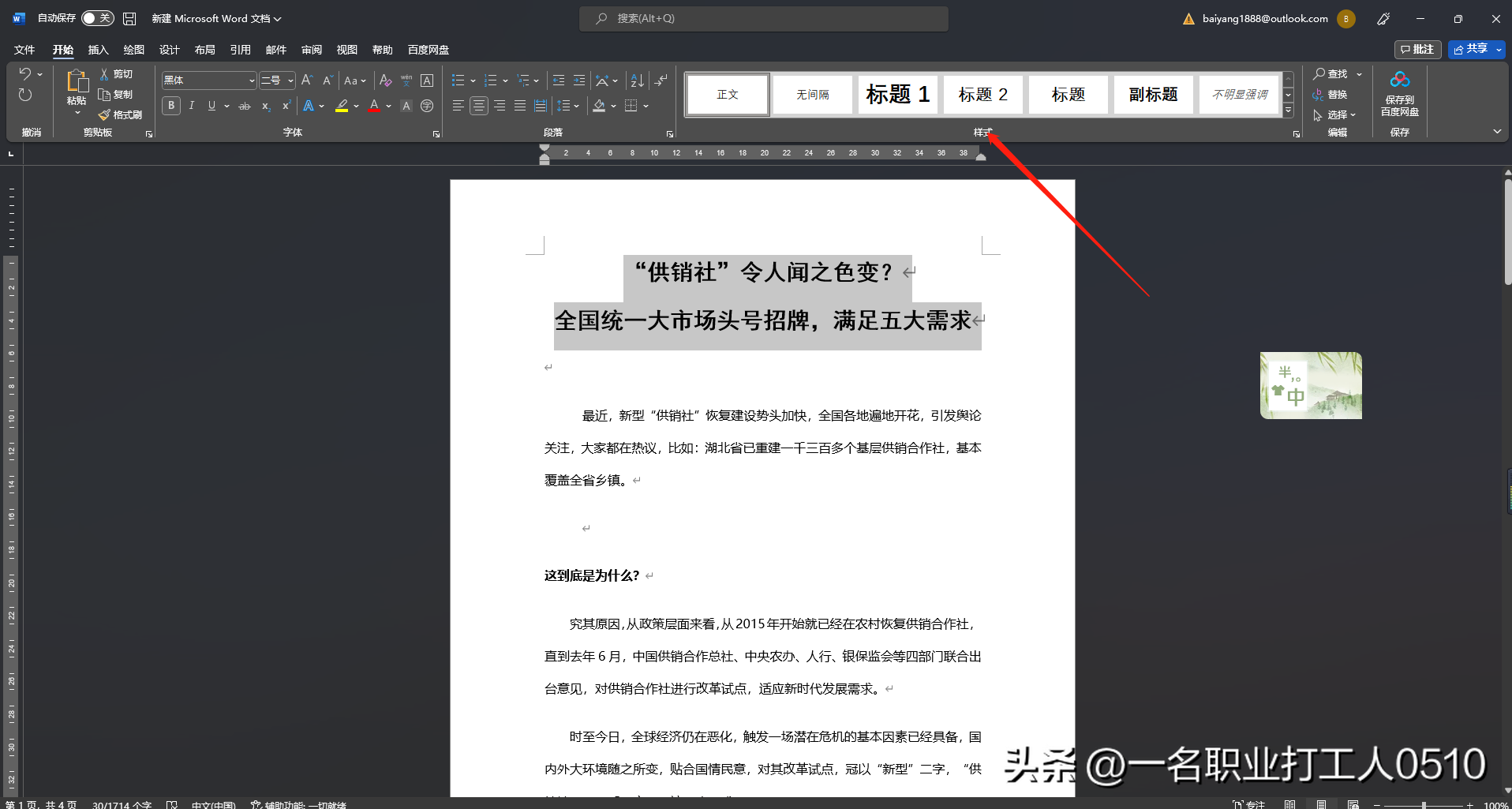The width and height of the screenshot is (1512, 809).
Task: Toggle Italic formatting
Action: [x=192, y=106]
